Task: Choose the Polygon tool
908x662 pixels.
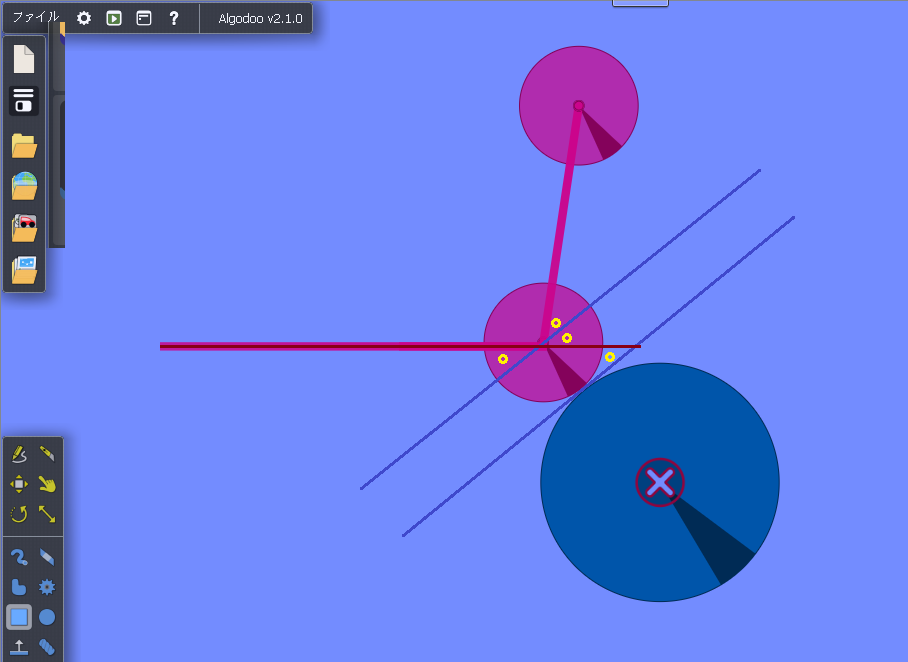Action: (x=19, y=587)
